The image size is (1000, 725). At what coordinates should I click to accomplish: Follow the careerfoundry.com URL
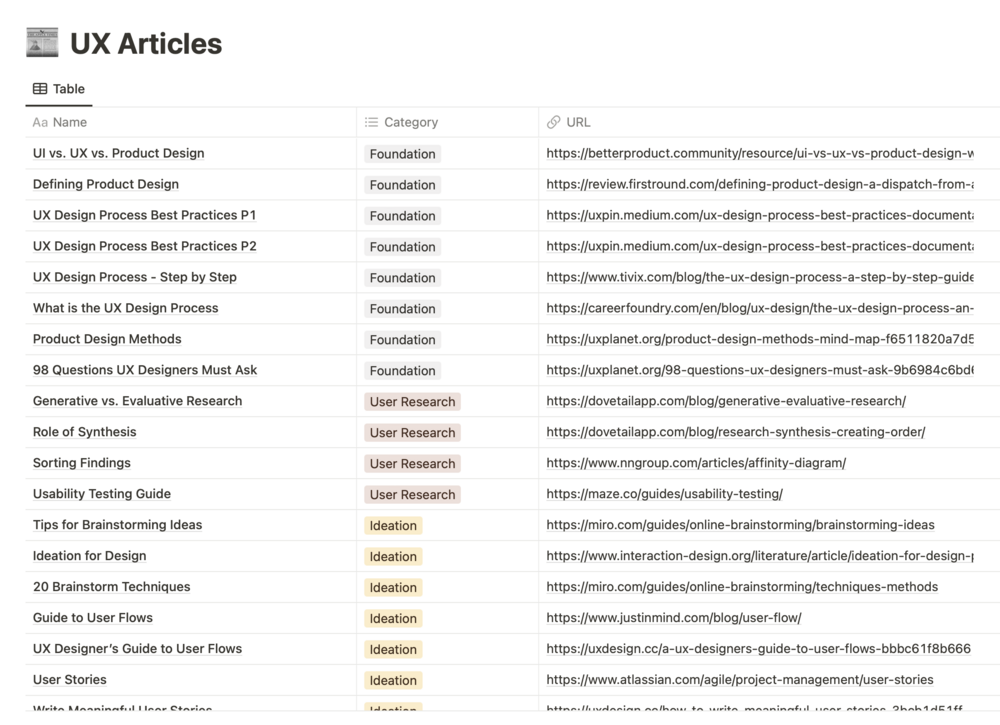[760, 308]
